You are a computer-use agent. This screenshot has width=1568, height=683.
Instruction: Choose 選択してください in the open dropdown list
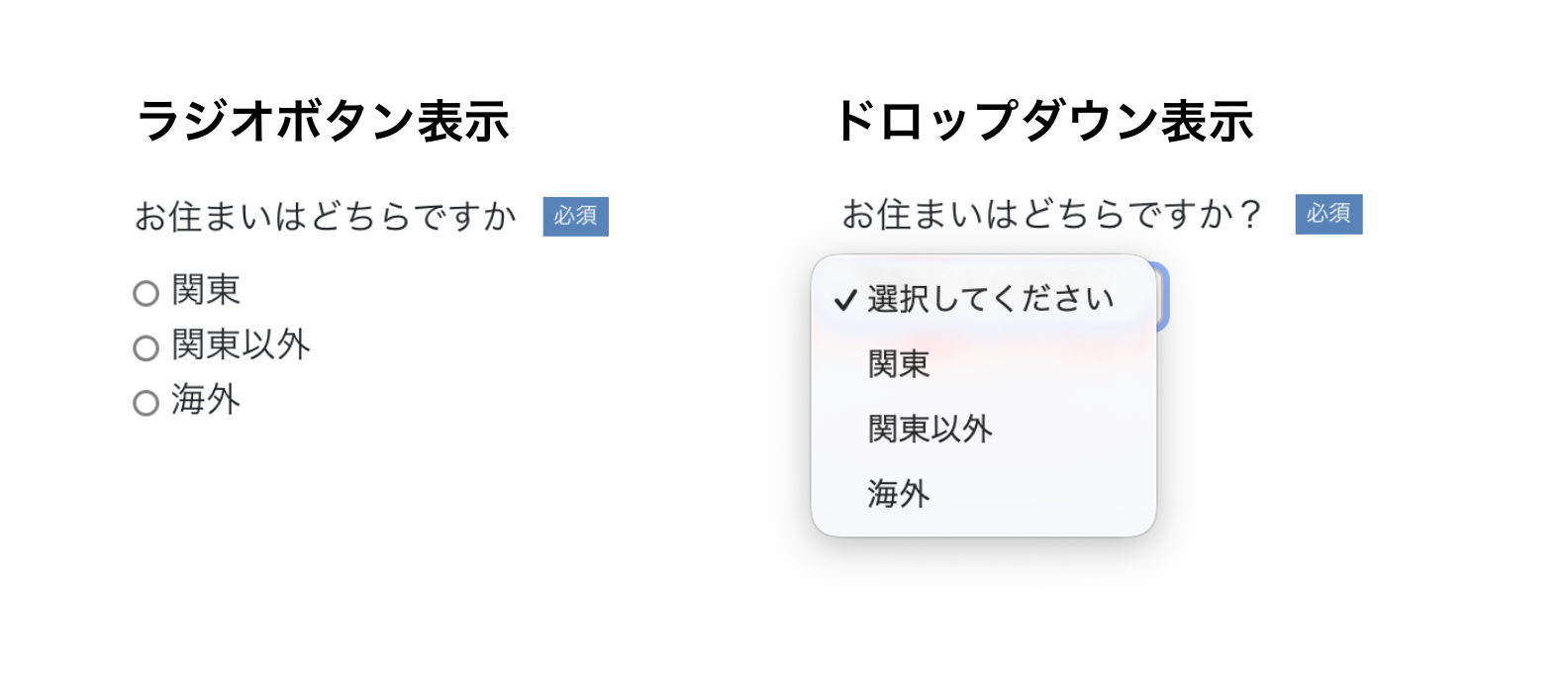[990, 299]
